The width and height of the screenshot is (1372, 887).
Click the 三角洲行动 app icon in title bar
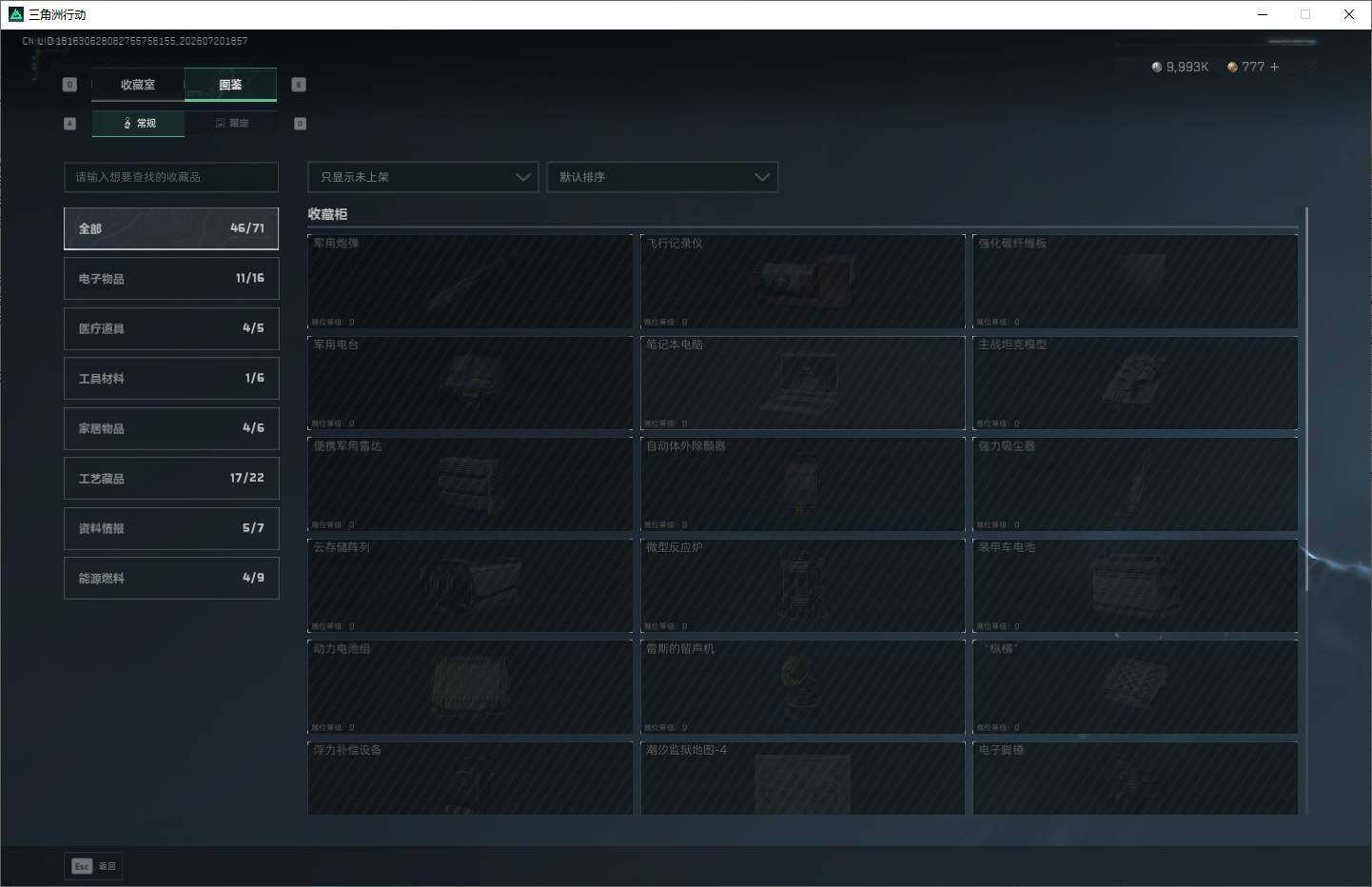click(16, 14)
